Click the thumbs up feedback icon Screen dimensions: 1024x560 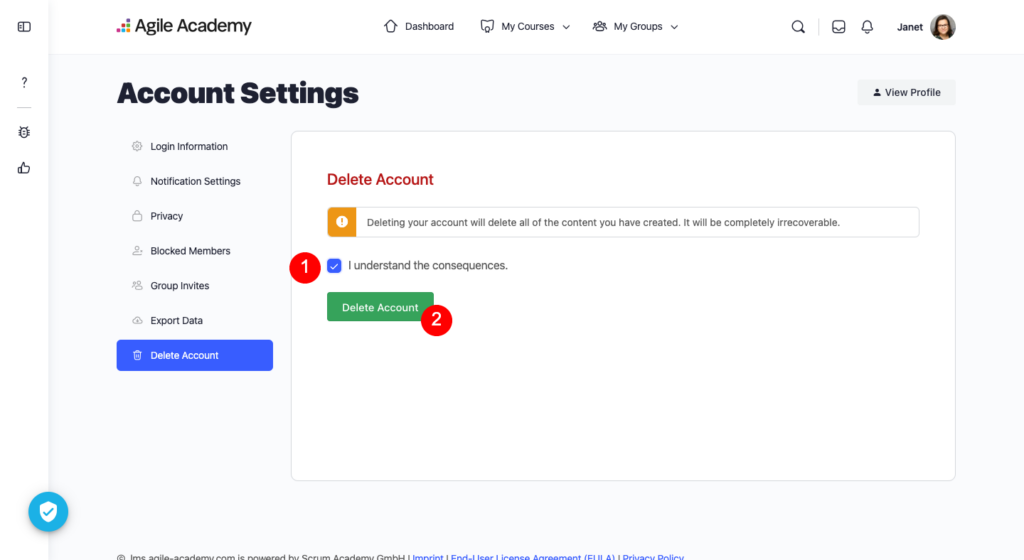click(24, 168)
